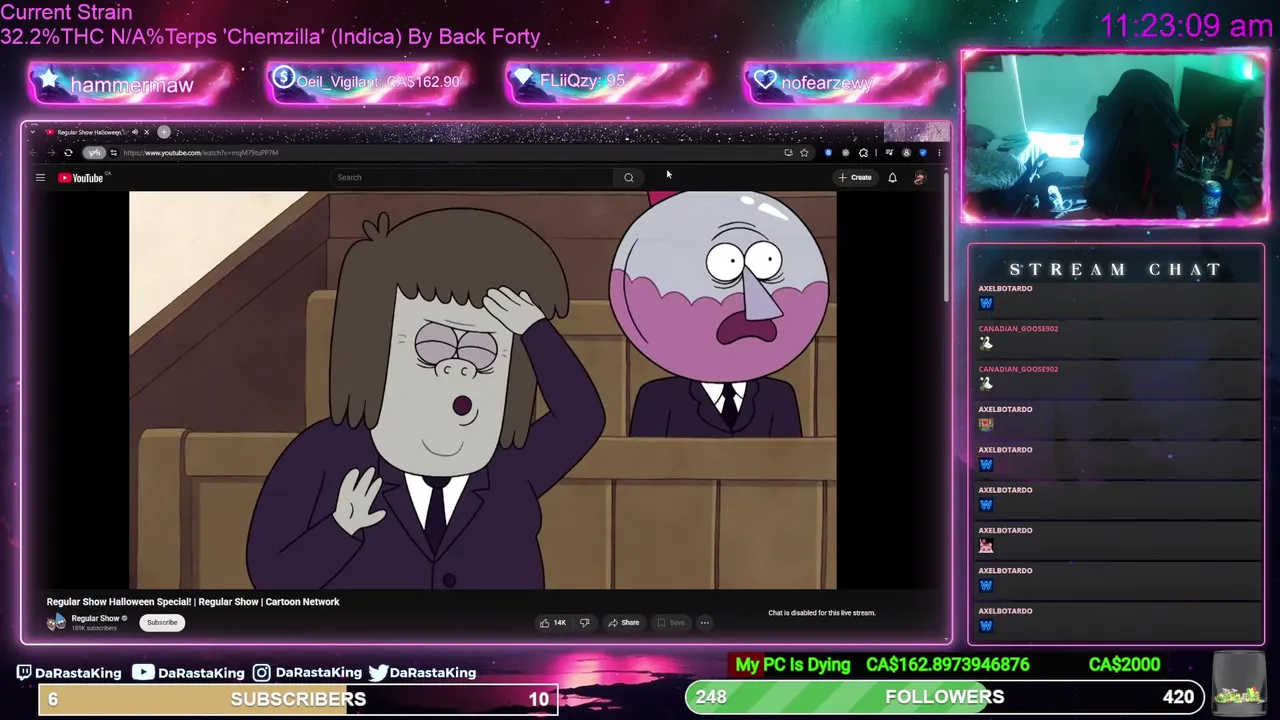Click the STREAM CHAT header
The image size is (1280, 720).
click(x=1115, y=269)
